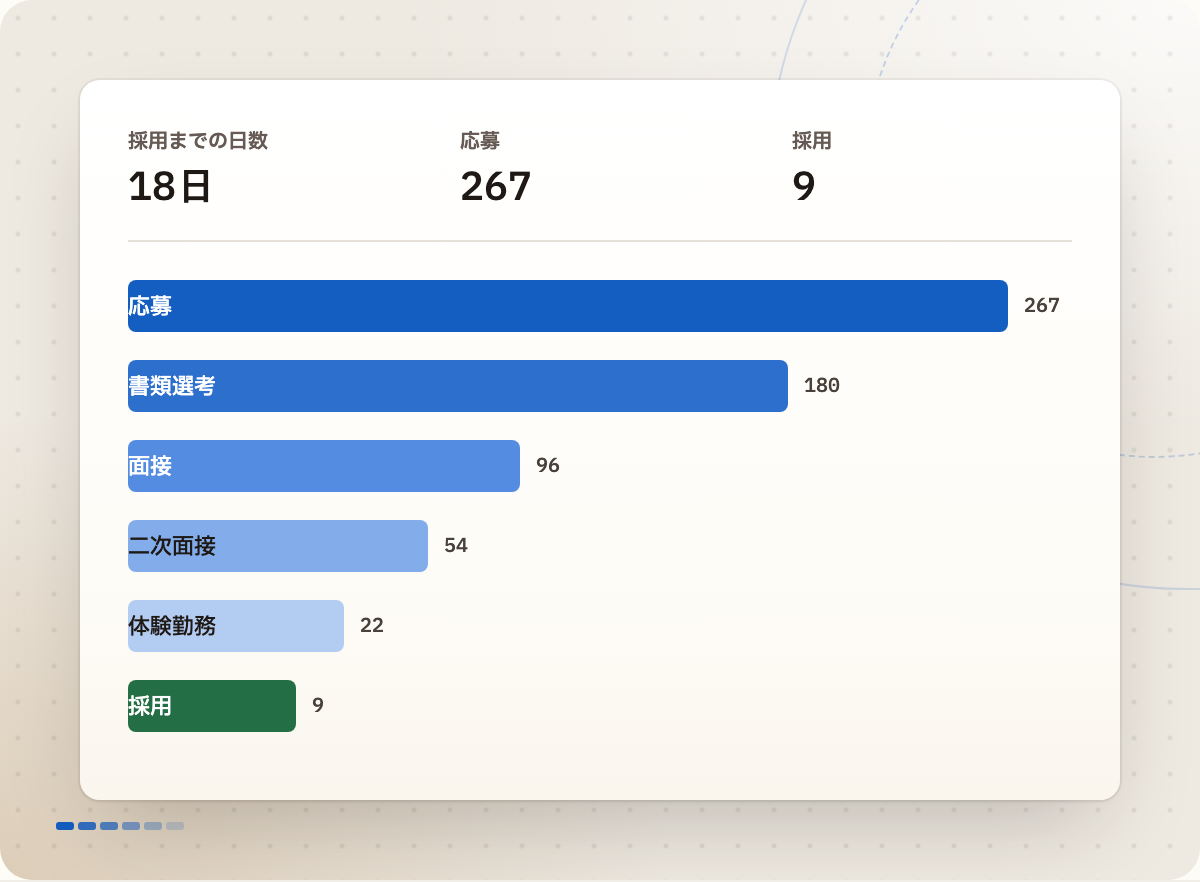Click the 採用までの日数 stat label
The width and height of the screenshot is (1200, 882).
pos(198,141)
